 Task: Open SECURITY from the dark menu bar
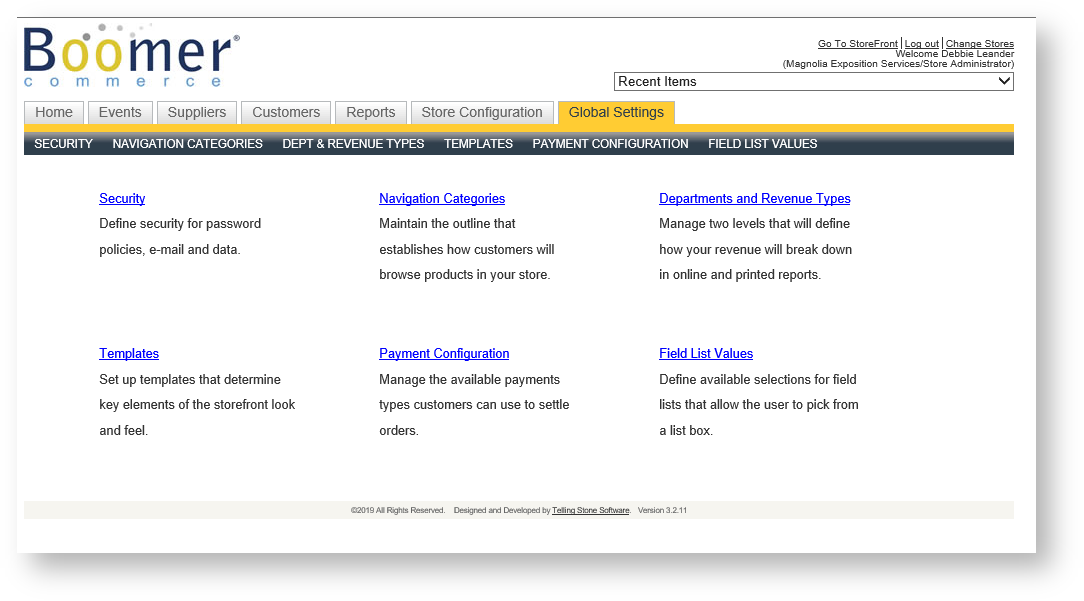point(62,143)
